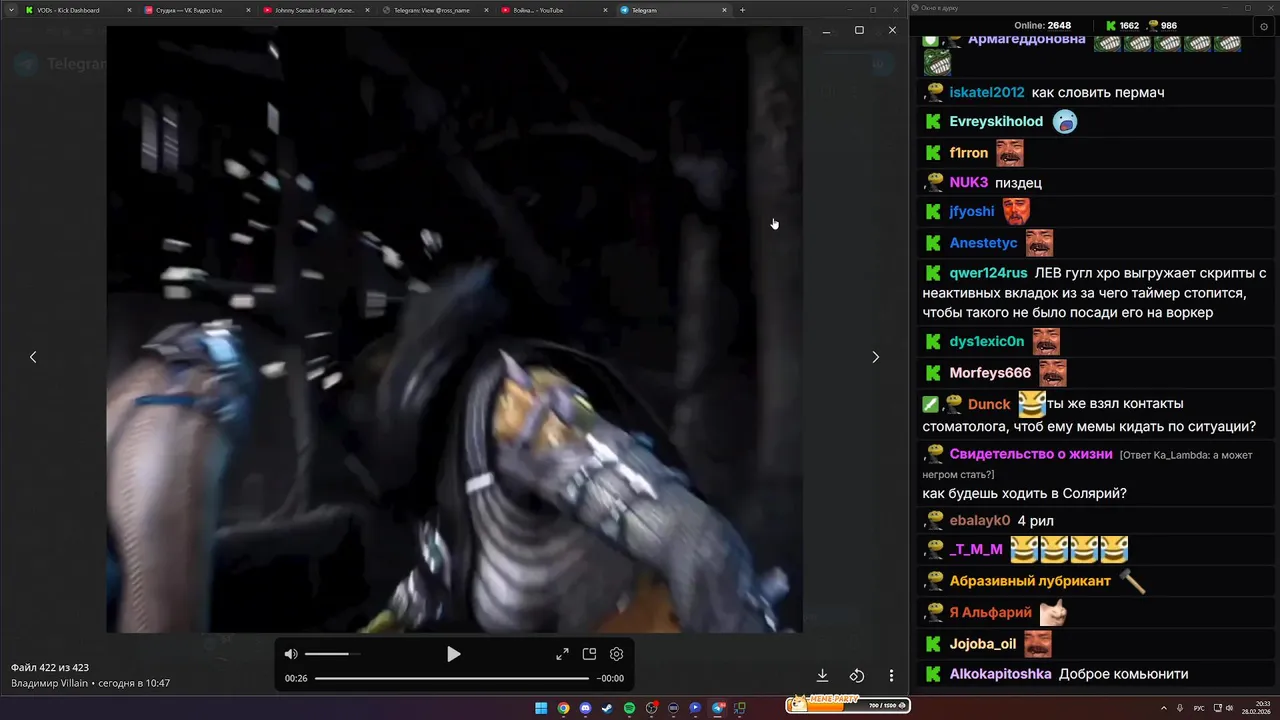Close the Telegram media viewer
Screen dimensions: 1280x720
(892, 30)
